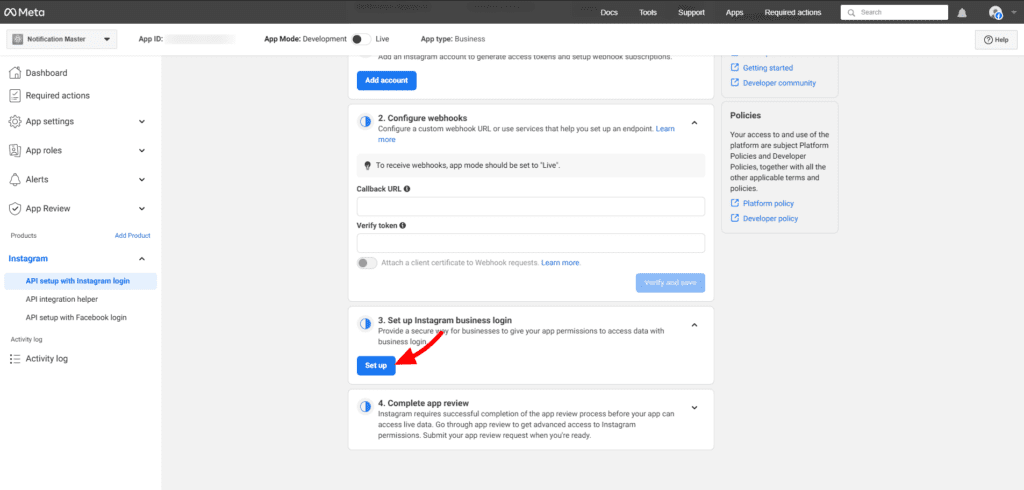Click the Dashboard label in sidebar
The width and height of the screenshot is (1024, 490).
[x=46, y=73]
